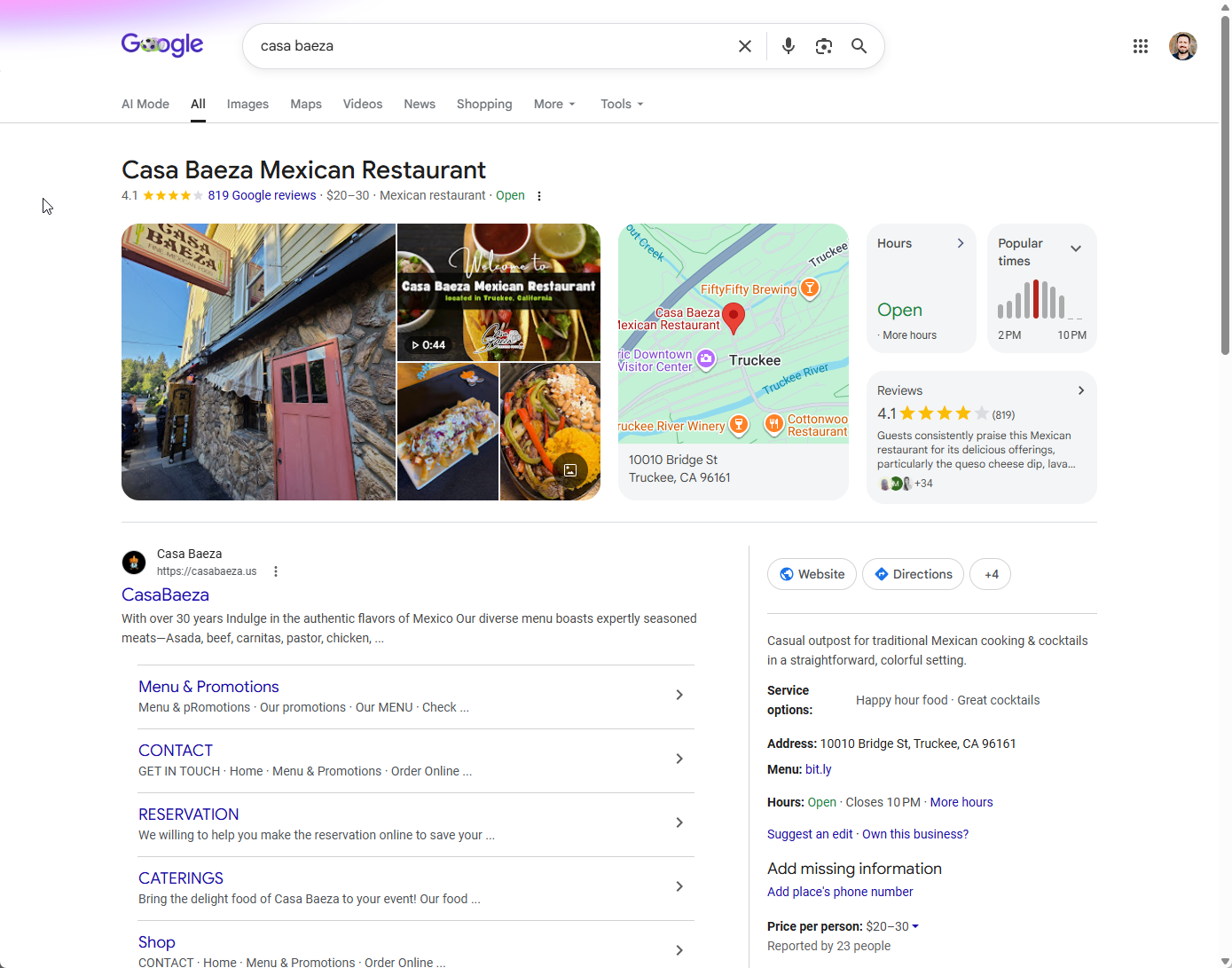1232x968 pixels.
Task: Collapse the Popular times chevron
Action: (1076, 248)
